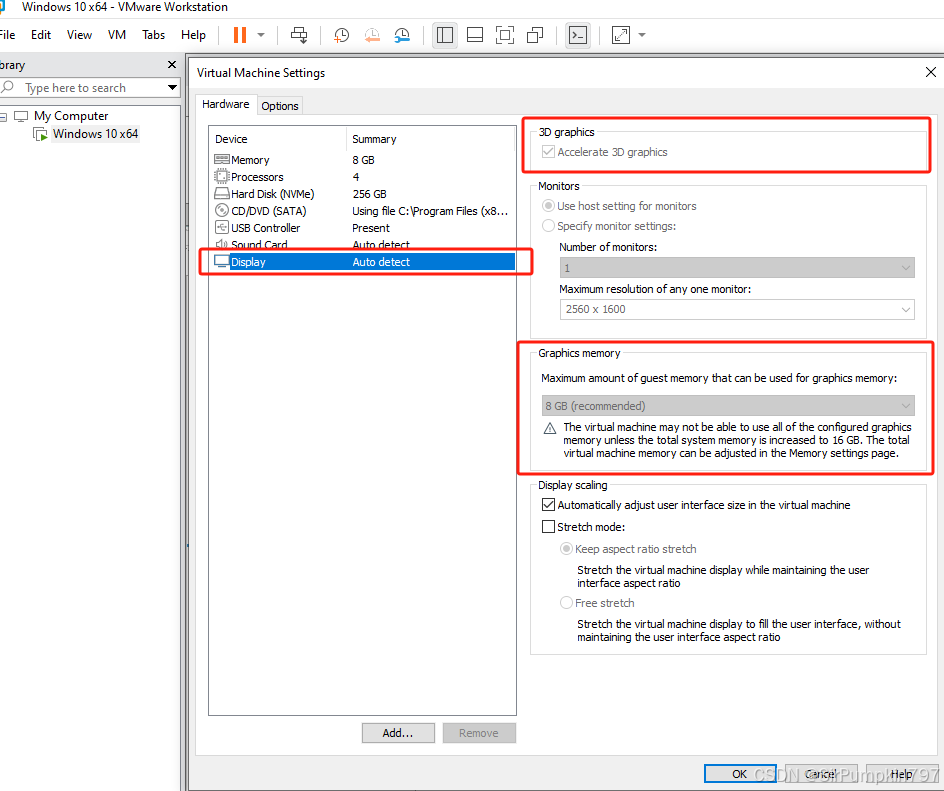This screenshot has width=944, height=791.
Task: Open the stretch options dropdown arrow
Action: point(642,35)
